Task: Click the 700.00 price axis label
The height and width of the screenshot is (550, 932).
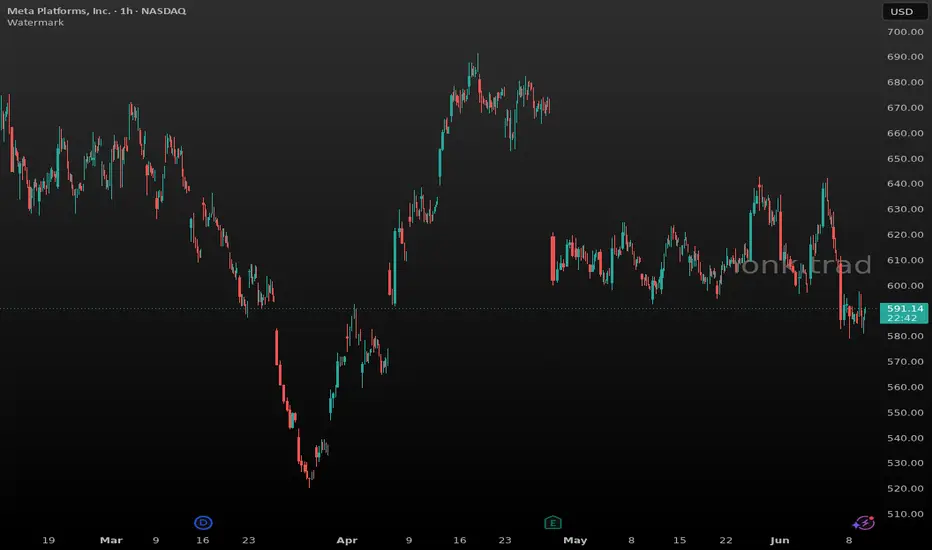Action: click(x=905, y=32)
